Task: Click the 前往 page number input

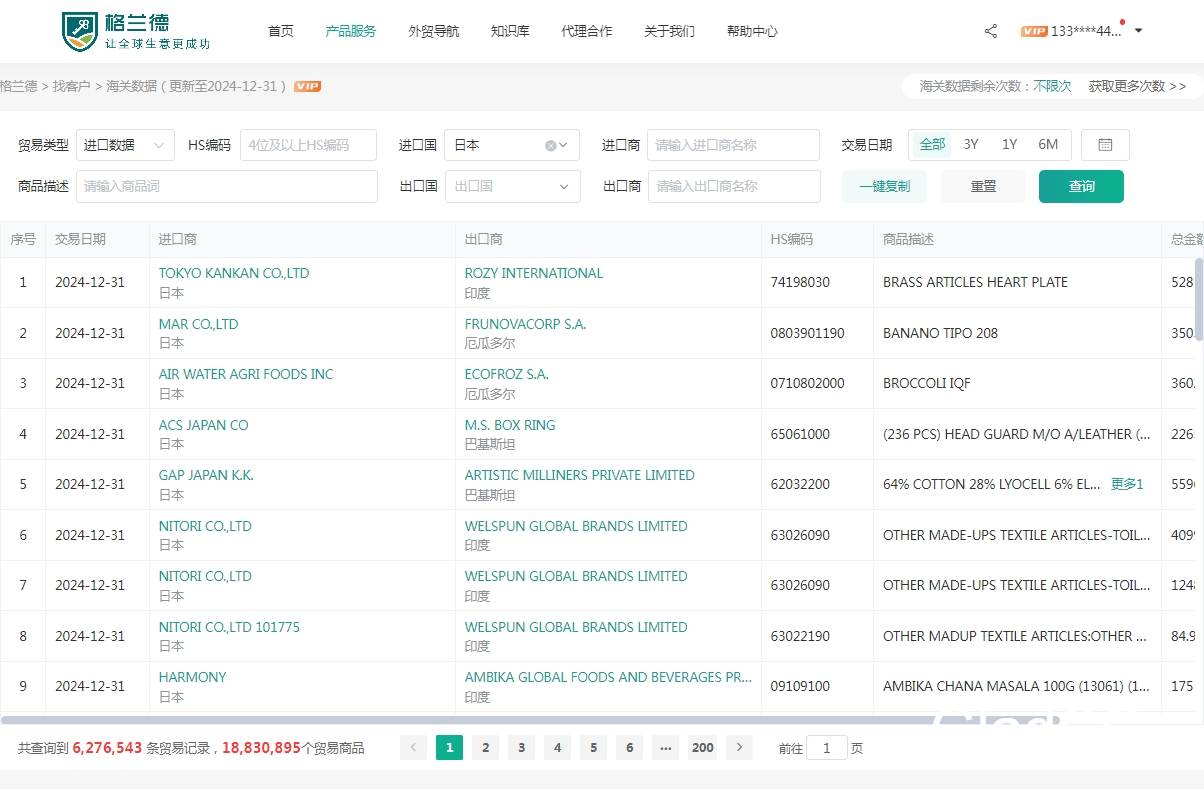Action: coord(827,747)
